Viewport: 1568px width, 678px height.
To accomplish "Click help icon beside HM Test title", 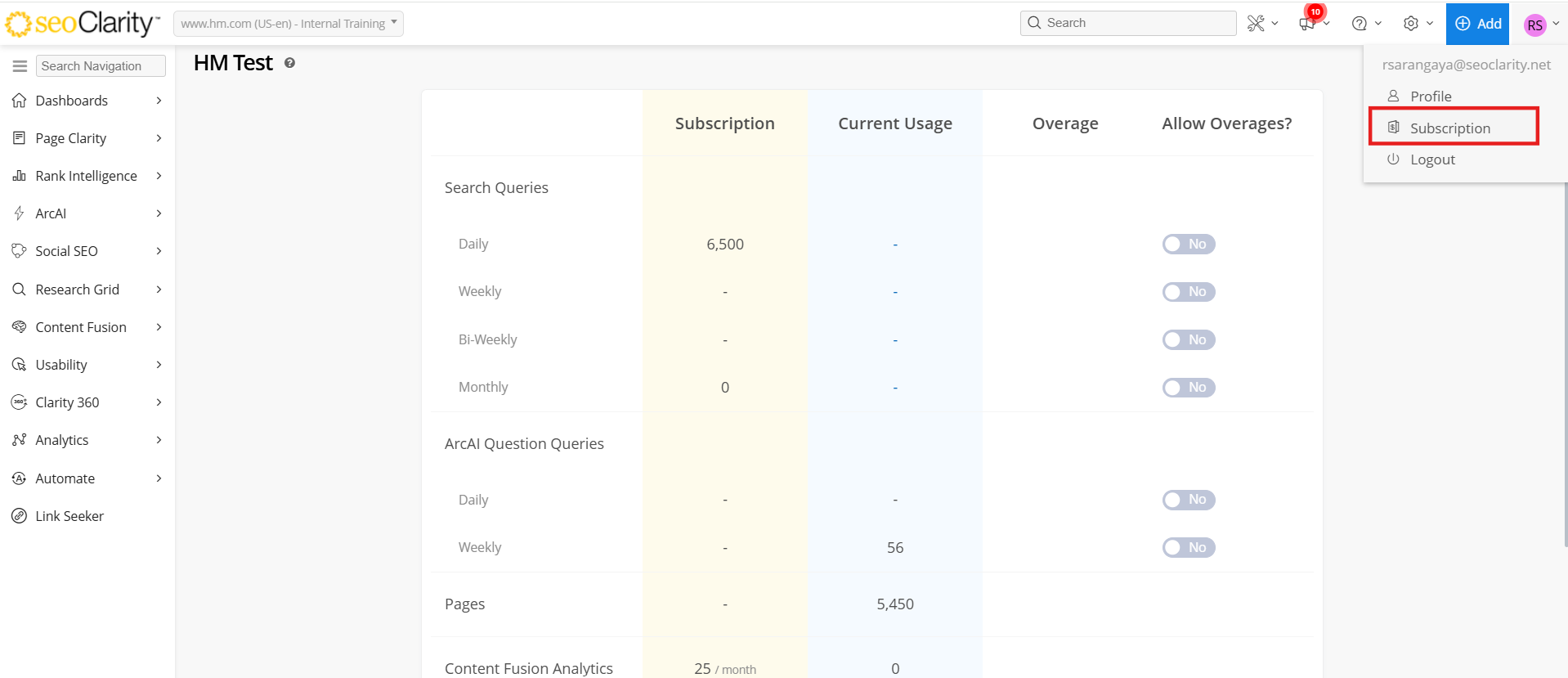I will [289, 63].
